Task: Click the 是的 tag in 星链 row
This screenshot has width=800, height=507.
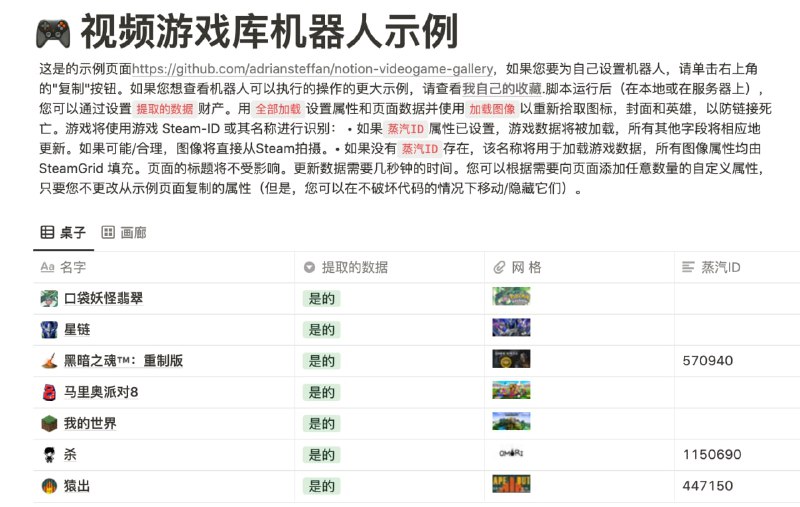Action: pyautogui.click(x=321, y=330)
